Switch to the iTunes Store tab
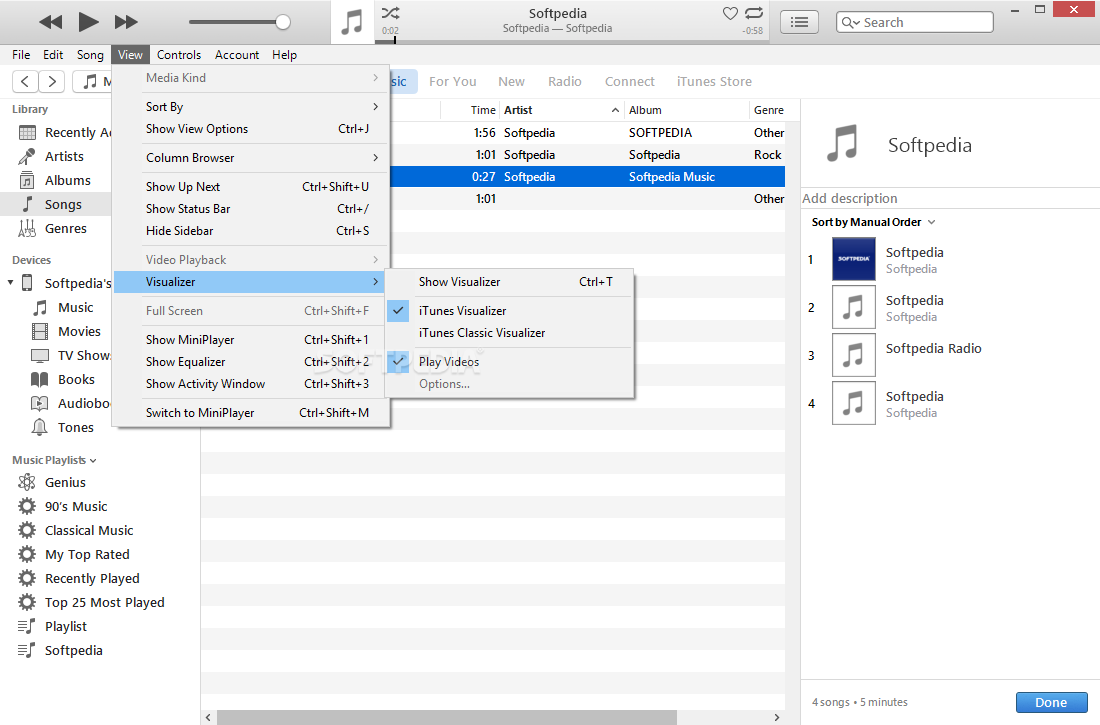 714,81
